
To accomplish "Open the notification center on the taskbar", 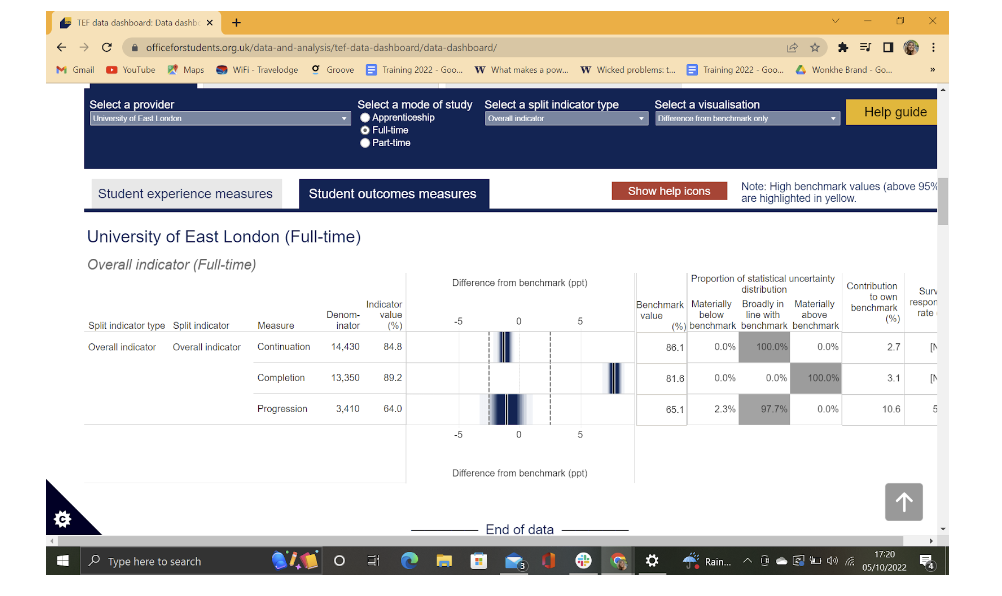I will [x=927, y=562].
